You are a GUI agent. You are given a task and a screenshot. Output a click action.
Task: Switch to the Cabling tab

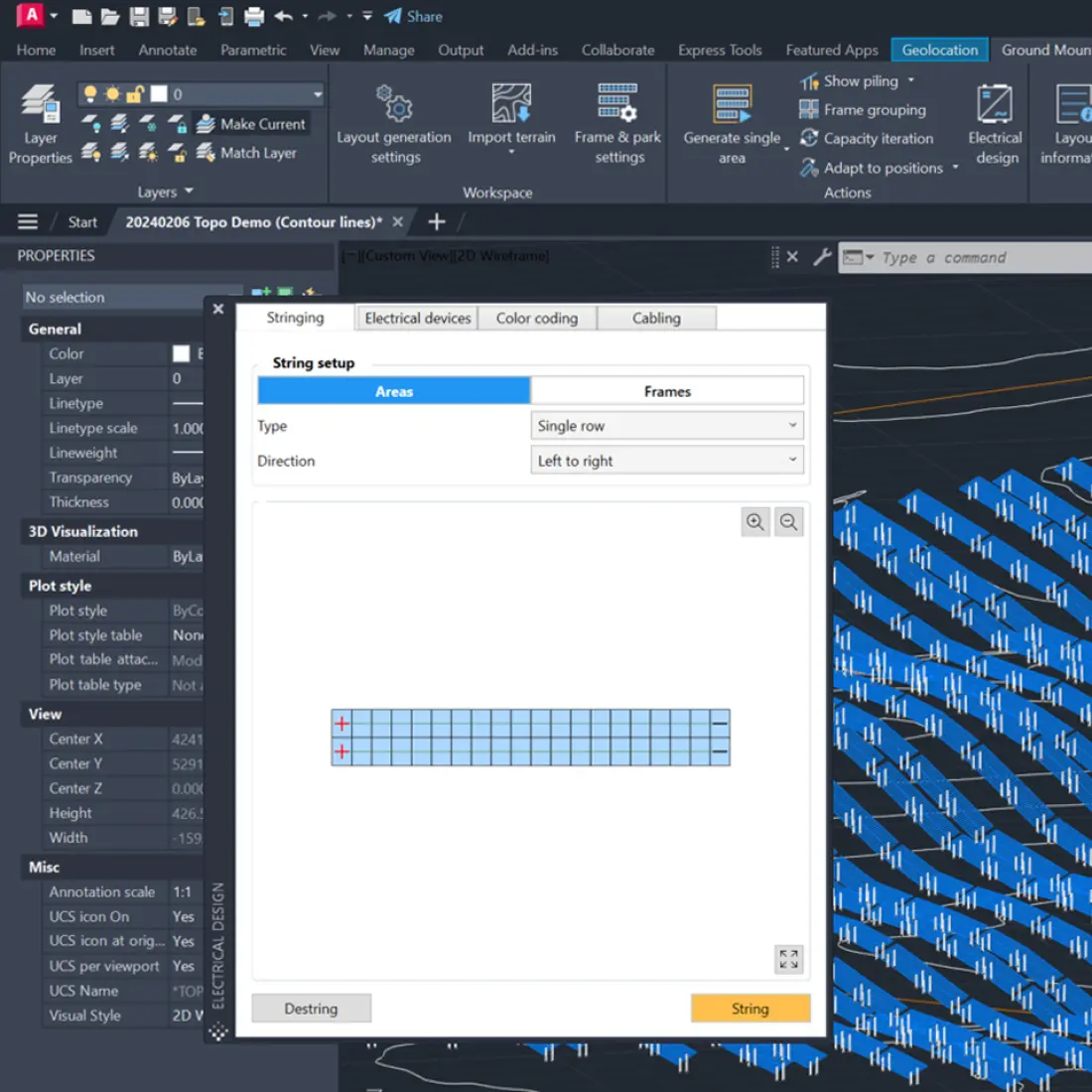(x=656, y=318)
